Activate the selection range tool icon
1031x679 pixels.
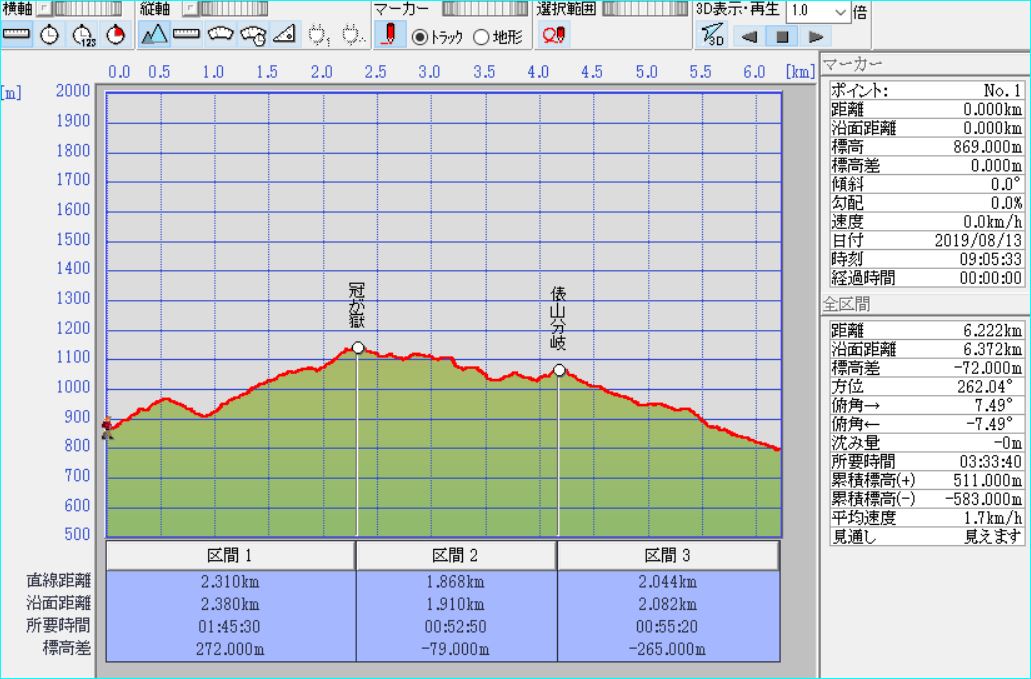click(554, 35)
